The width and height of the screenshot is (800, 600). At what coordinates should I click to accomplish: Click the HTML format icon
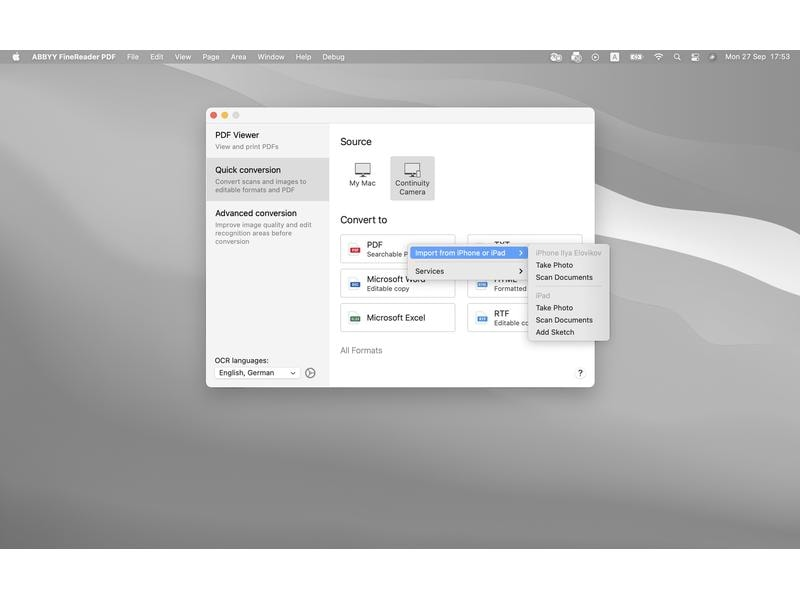click(482, 285)
